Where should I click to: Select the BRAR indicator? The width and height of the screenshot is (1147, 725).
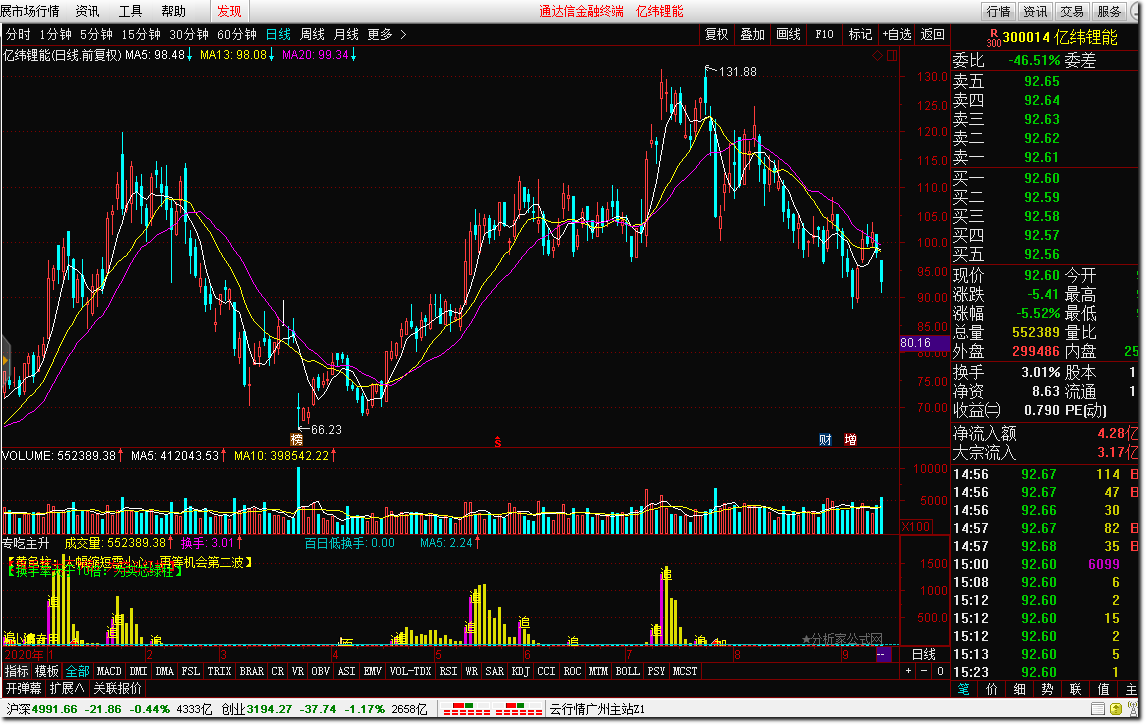tap(252, 671)
